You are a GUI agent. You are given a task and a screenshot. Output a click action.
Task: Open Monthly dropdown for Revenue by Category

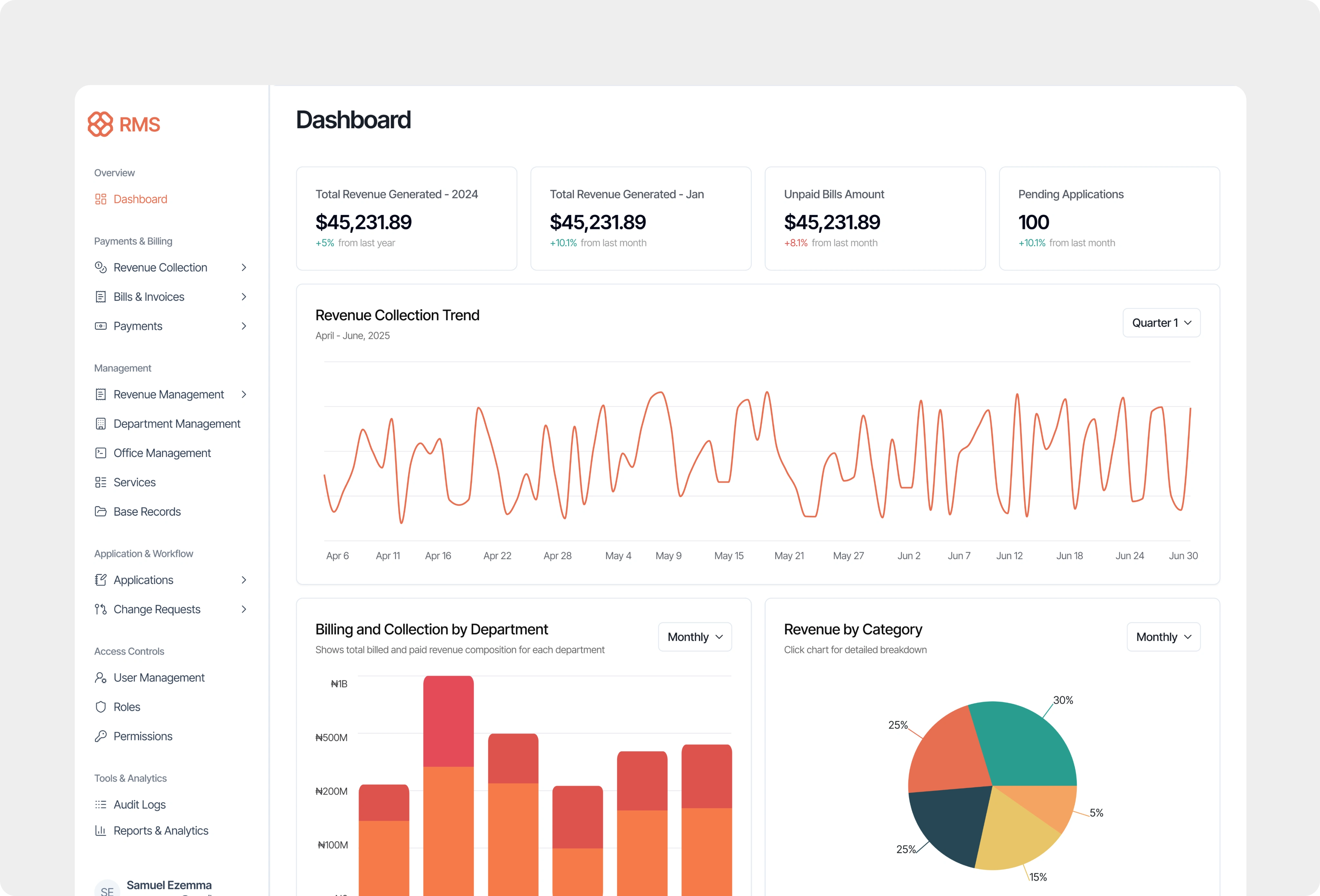pyautogui.click(x=1163, y=637)
